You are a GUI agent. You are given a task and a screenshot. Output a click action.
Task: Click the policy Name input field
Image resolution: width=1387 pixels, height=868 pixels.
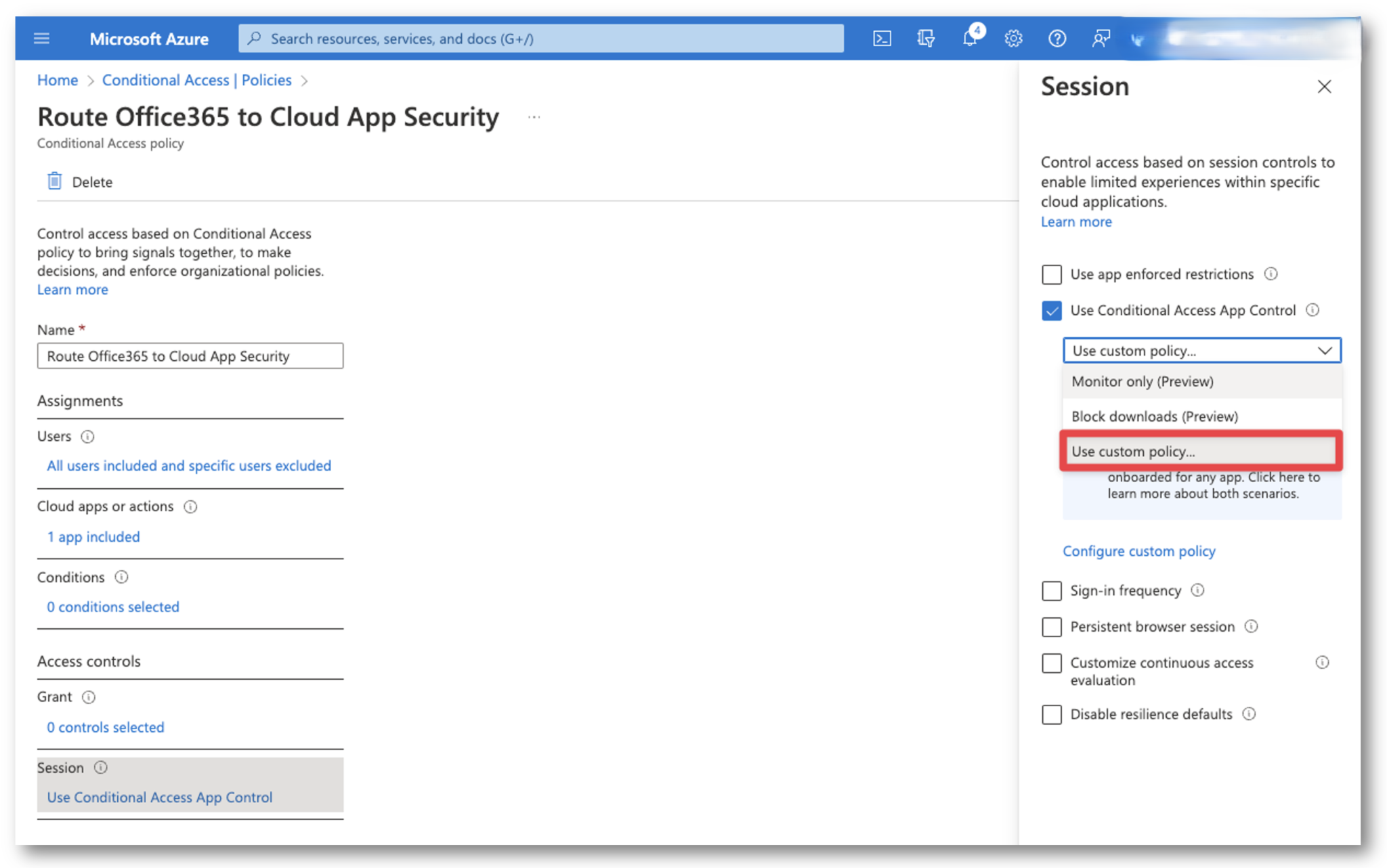point(190,356)
